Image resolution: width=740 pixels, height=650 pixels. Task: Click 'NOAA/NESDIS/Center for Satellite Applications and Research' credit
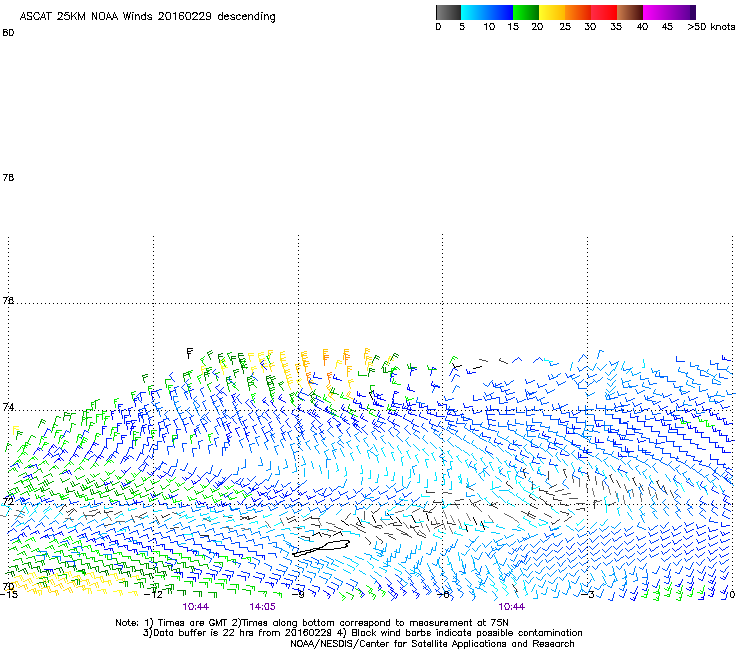pyautogui.click(x=432, y=643)
